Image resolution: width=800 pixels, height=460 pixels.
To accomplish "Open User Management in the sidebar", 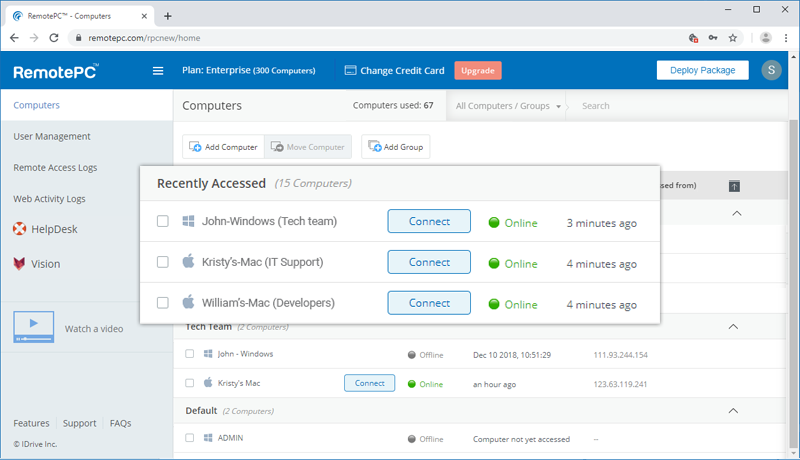I will click(x=52, y=136).
